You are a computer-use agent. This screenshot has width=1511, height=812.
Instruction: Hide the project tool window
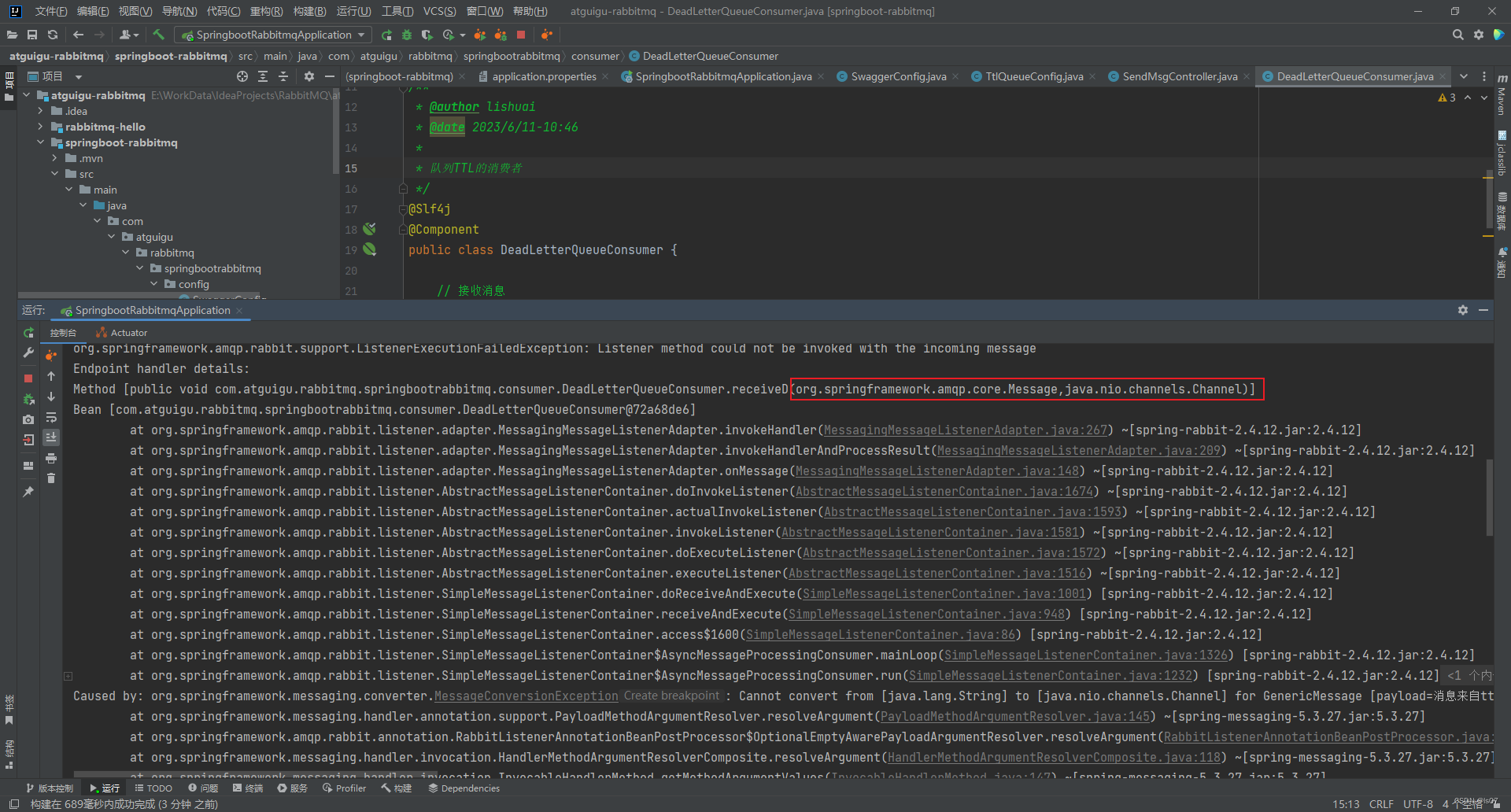tap(330, 76)
